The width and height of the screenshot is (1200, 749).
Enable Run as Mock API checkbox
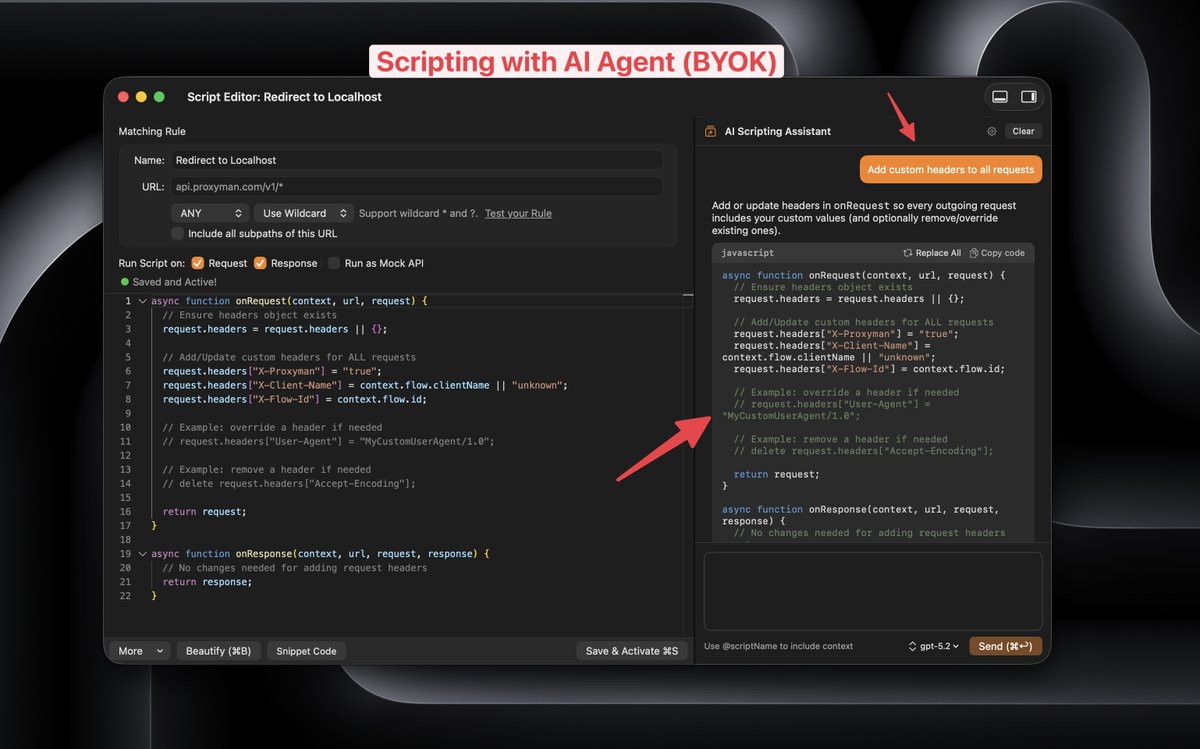[x=334, y=263]
